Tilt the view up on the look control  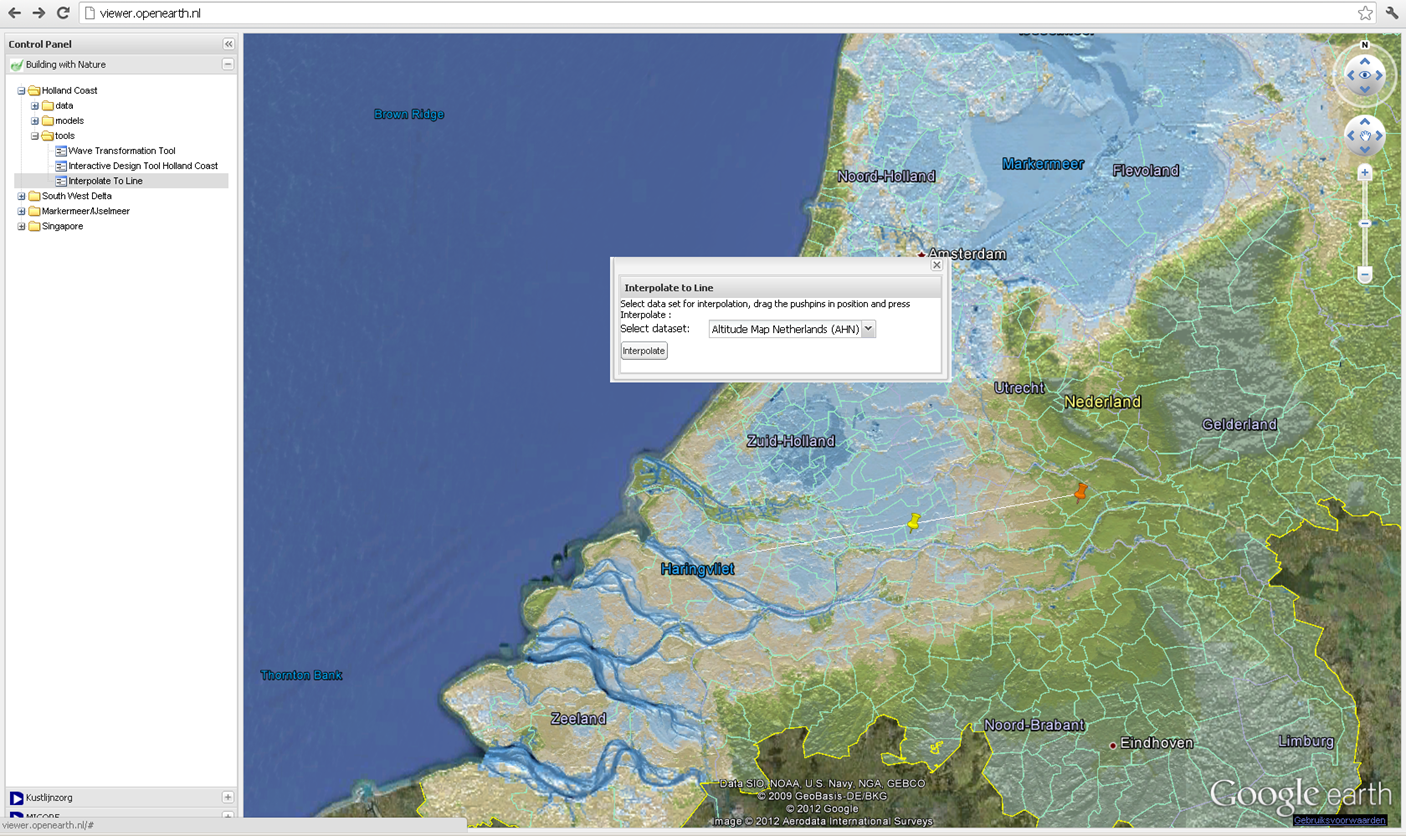point(1365,61)
